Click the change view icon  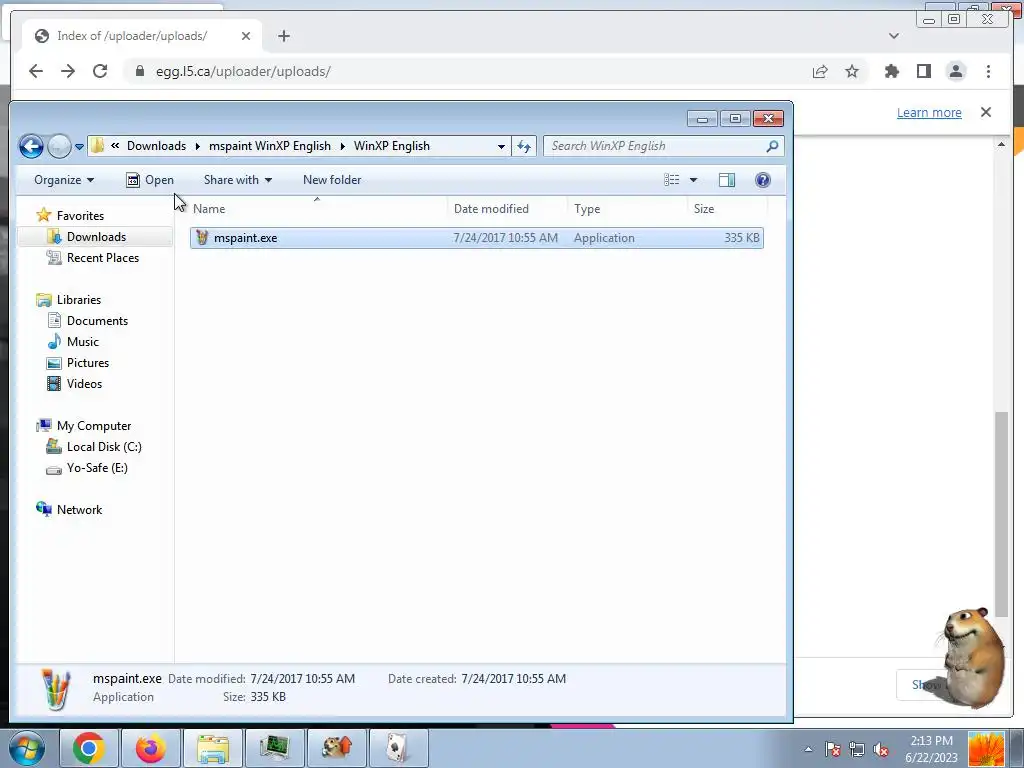point(671,180)
